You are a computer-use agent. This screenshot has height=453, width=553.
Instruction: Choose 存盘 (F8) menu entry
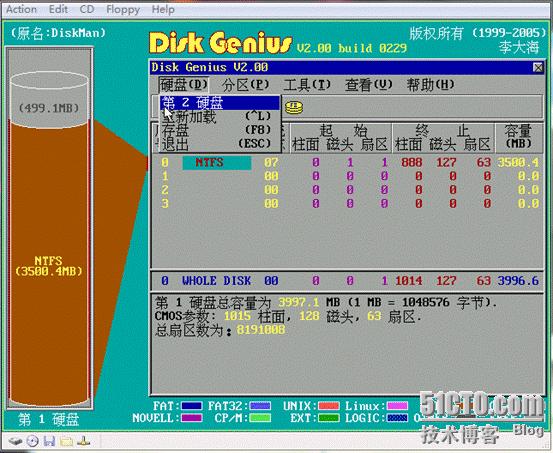(x=220, y=130)
